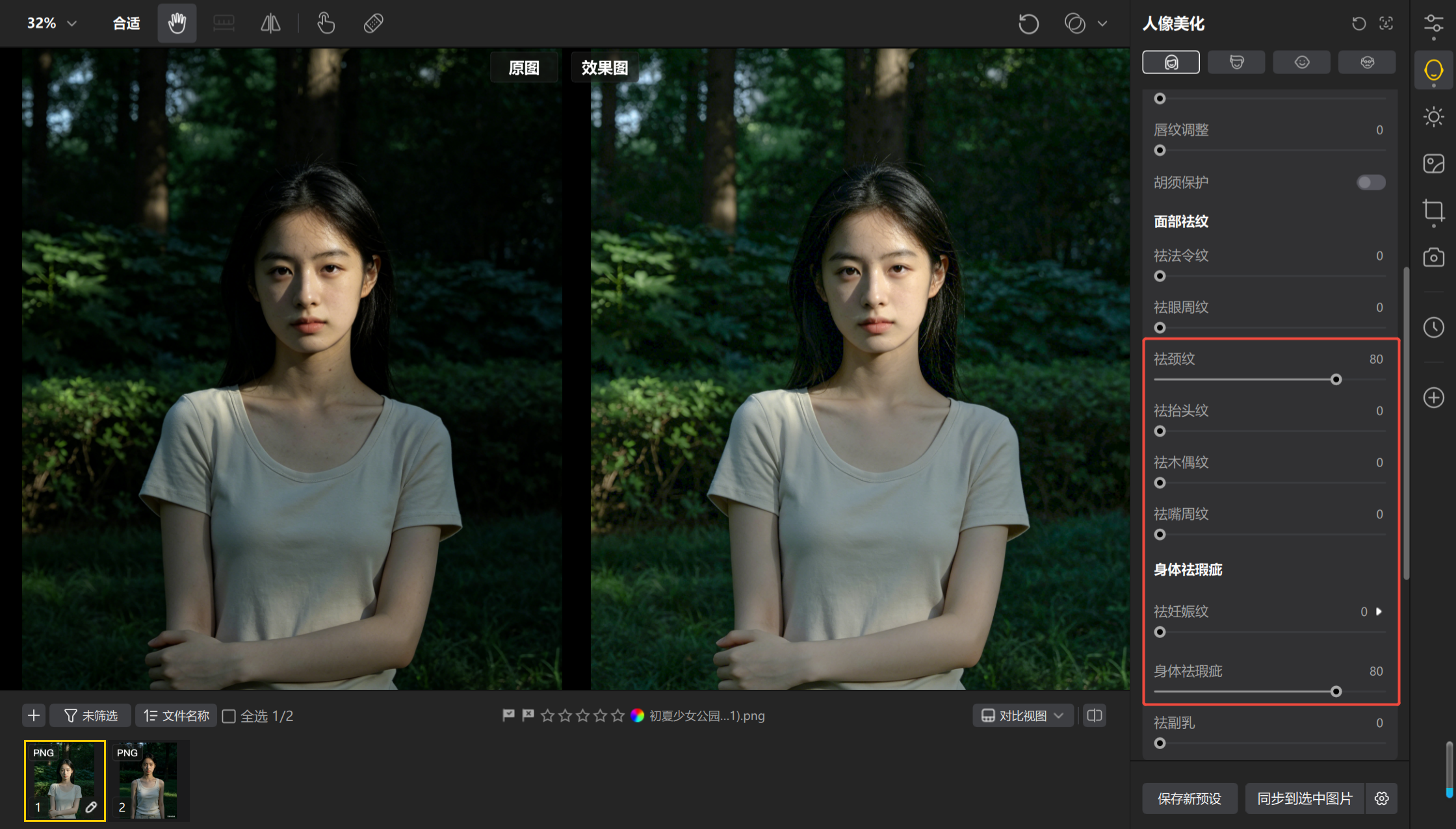Click the face detection scan icon
The image size is (1456, 829).
tap(1386, 24)
